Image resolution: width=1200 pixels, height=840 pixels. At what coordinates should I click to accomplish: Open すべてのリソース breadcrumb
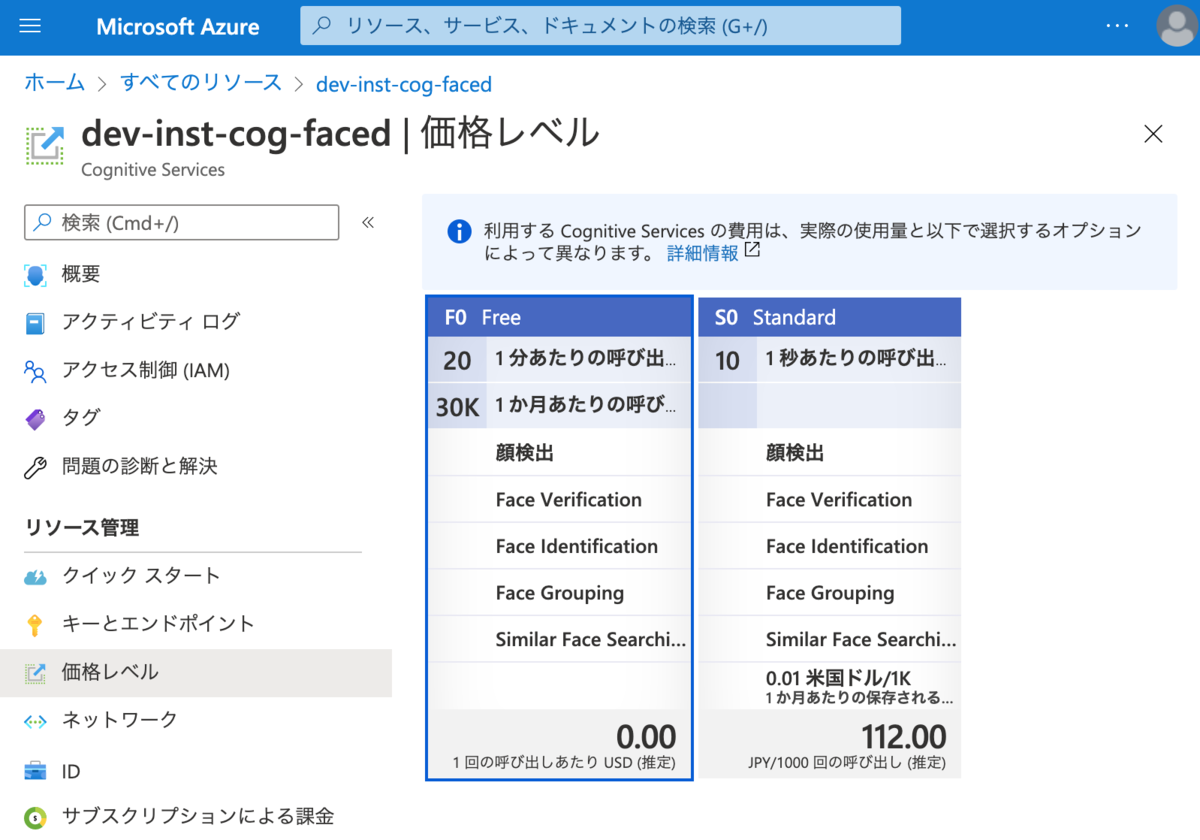click(201, 83)
